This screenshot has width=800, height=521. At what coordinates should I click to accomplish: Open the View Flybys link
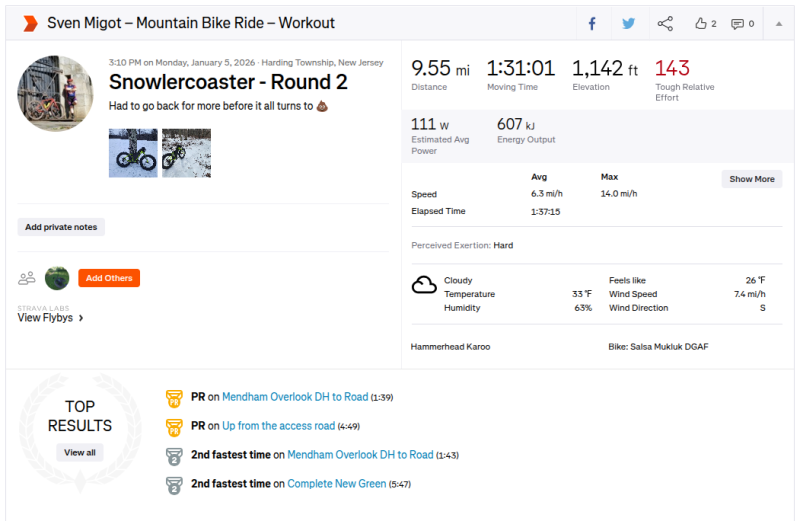click(50, 318)
